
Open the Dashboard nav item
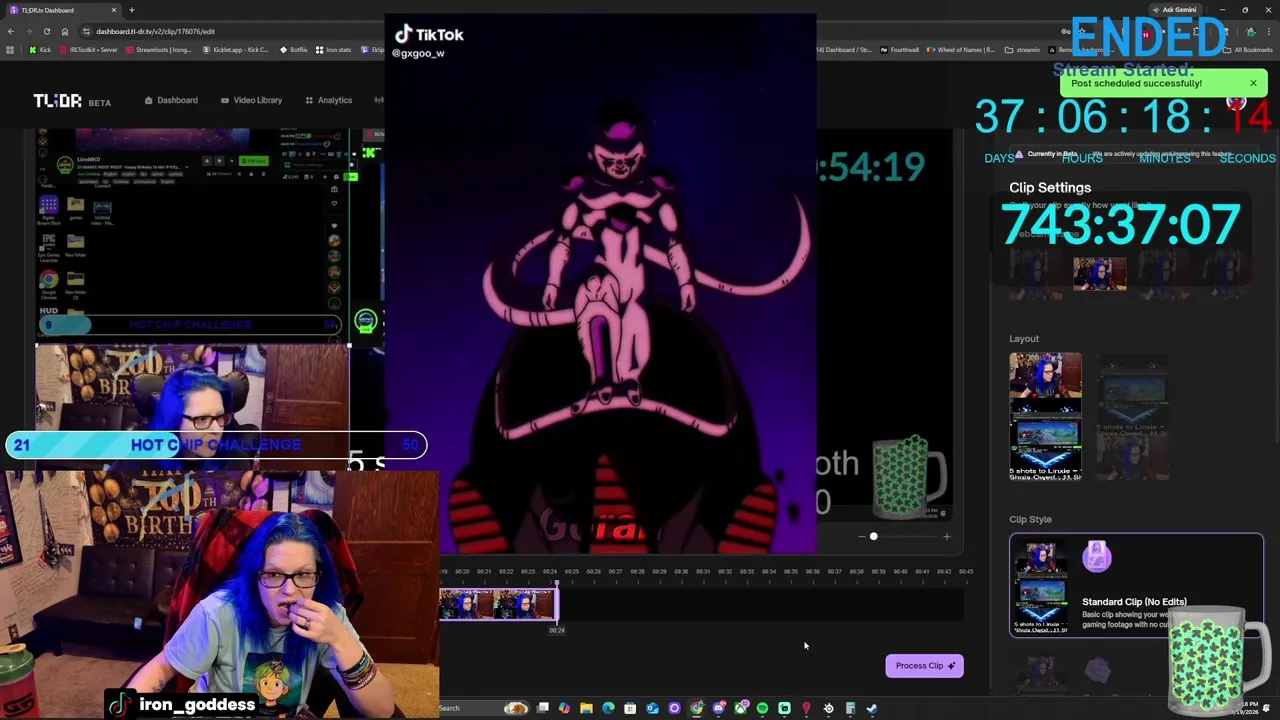coord(171,100)
